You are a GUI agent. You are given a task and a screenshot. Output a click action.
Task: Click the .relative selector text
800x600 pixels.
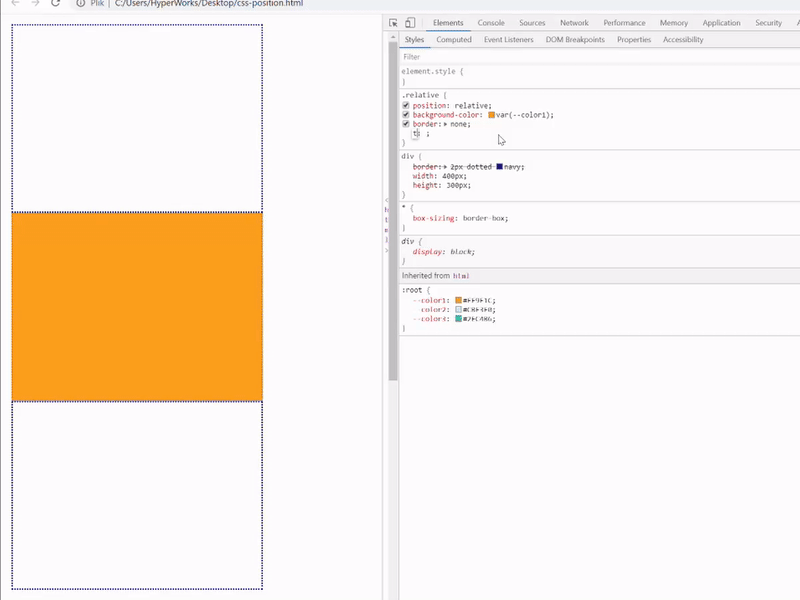click(420, 95)
